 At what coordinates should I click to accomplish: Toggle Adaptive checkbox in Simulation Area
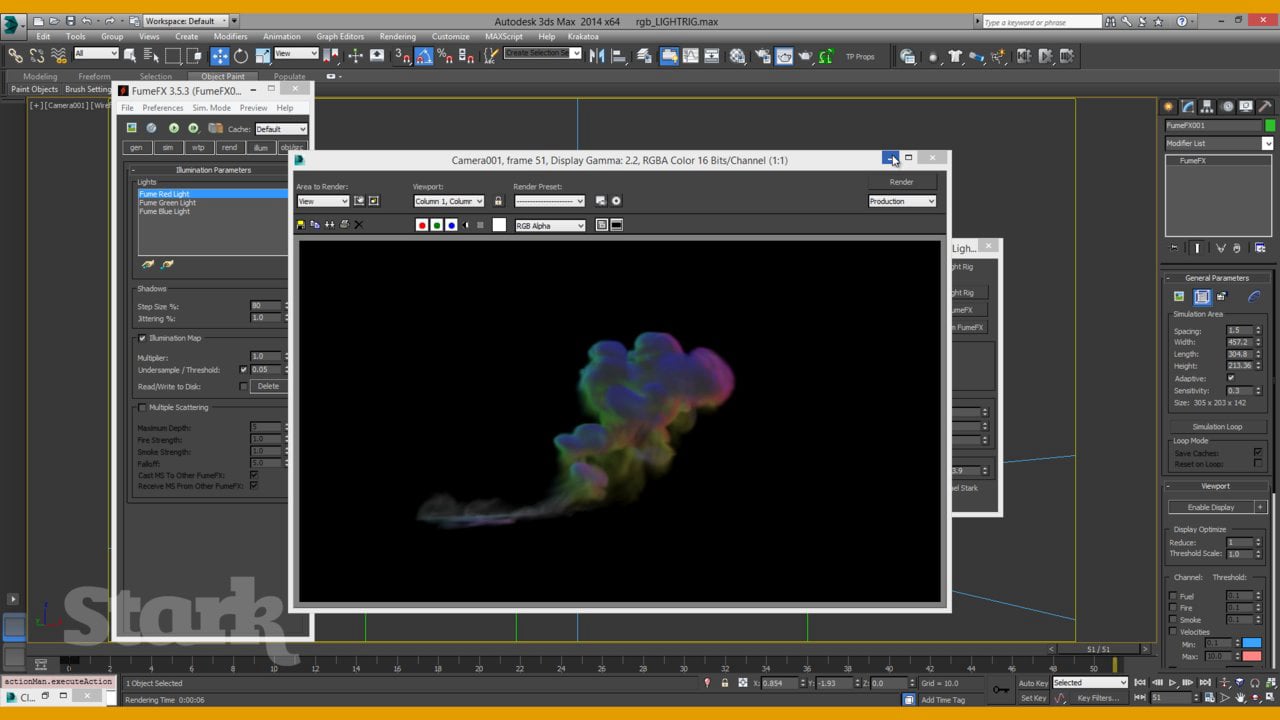[1230, 378]
